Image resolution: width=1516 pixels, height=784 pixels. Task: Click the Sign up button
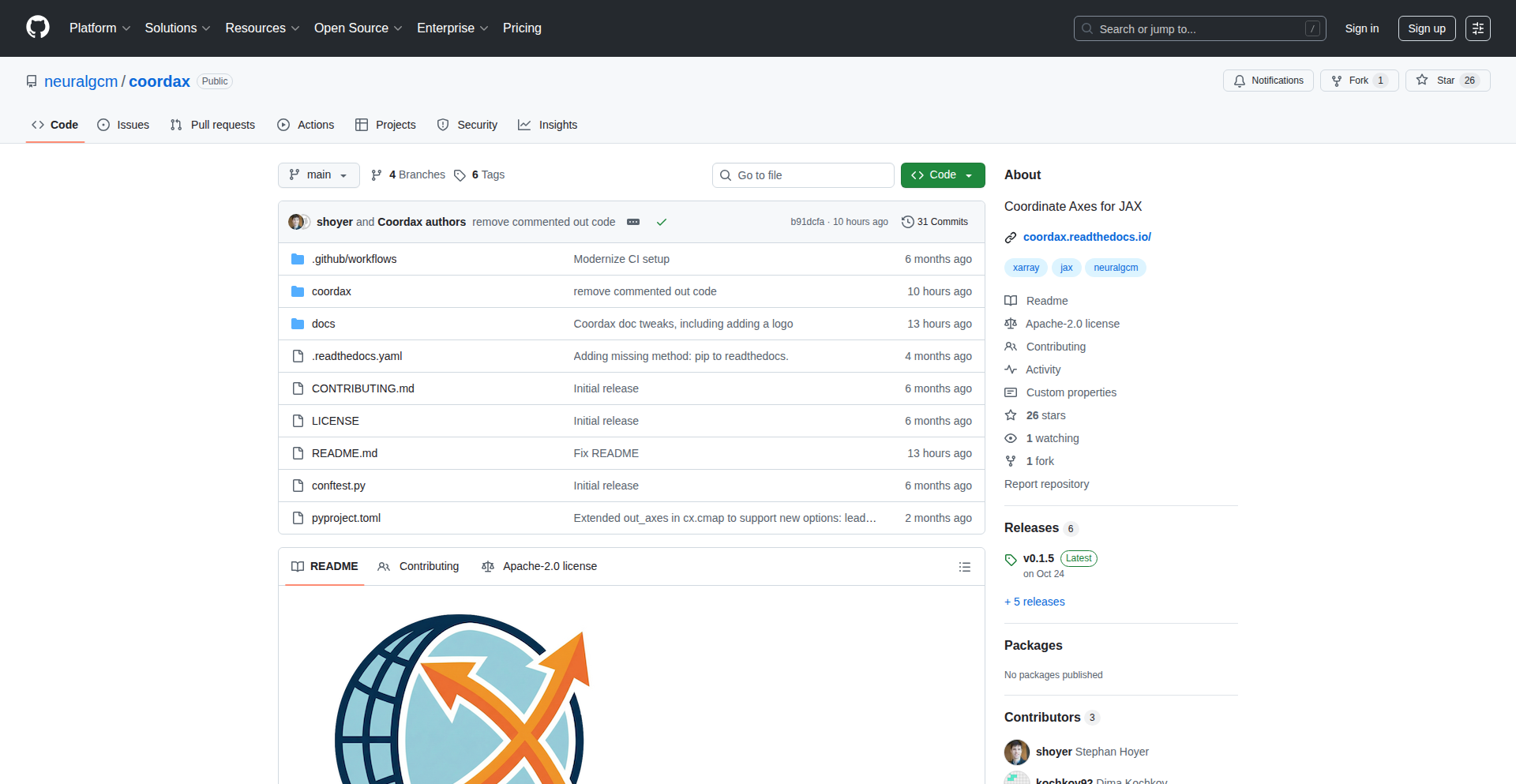tap(1426, 28)
